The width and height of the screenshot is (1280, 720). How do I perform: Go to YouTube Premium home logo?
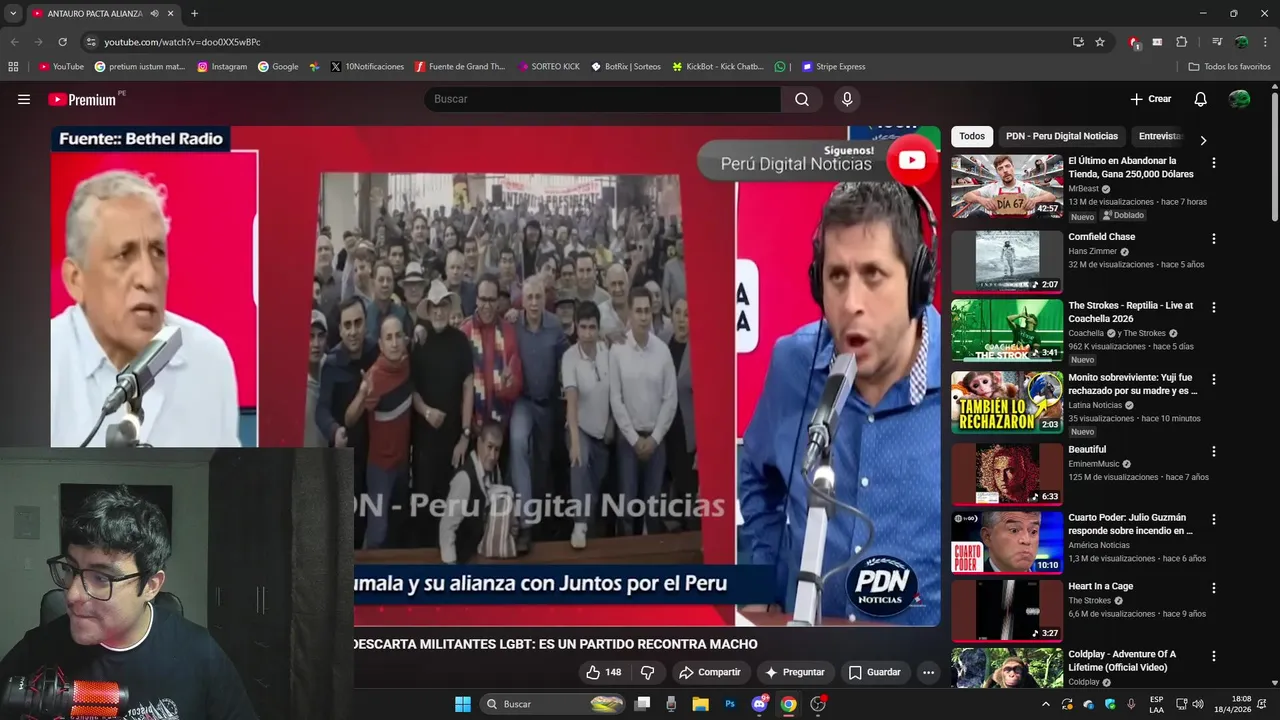click(x=84, y=99)
